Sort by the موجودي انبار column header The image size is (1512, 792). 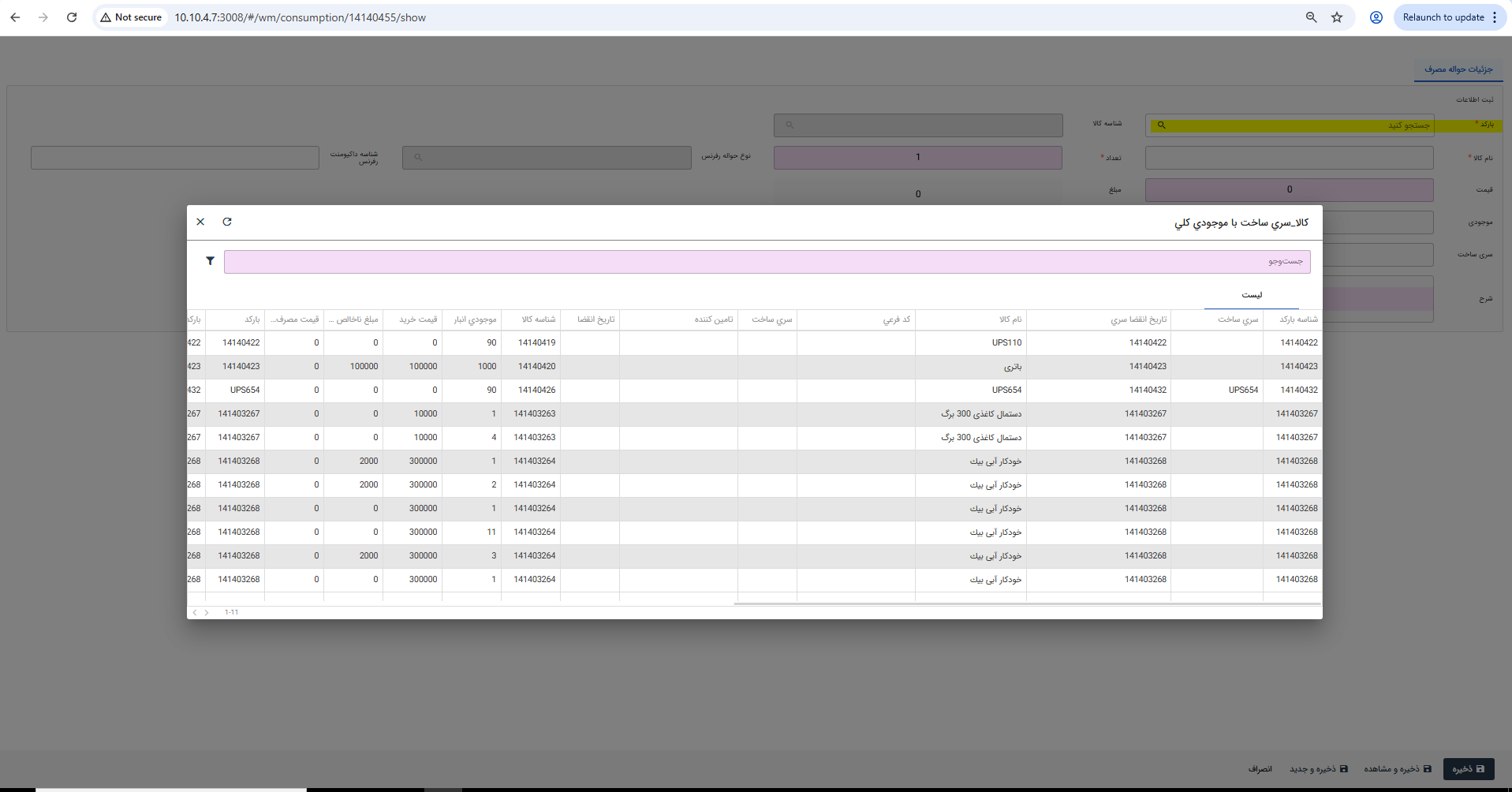coord(475,319)
